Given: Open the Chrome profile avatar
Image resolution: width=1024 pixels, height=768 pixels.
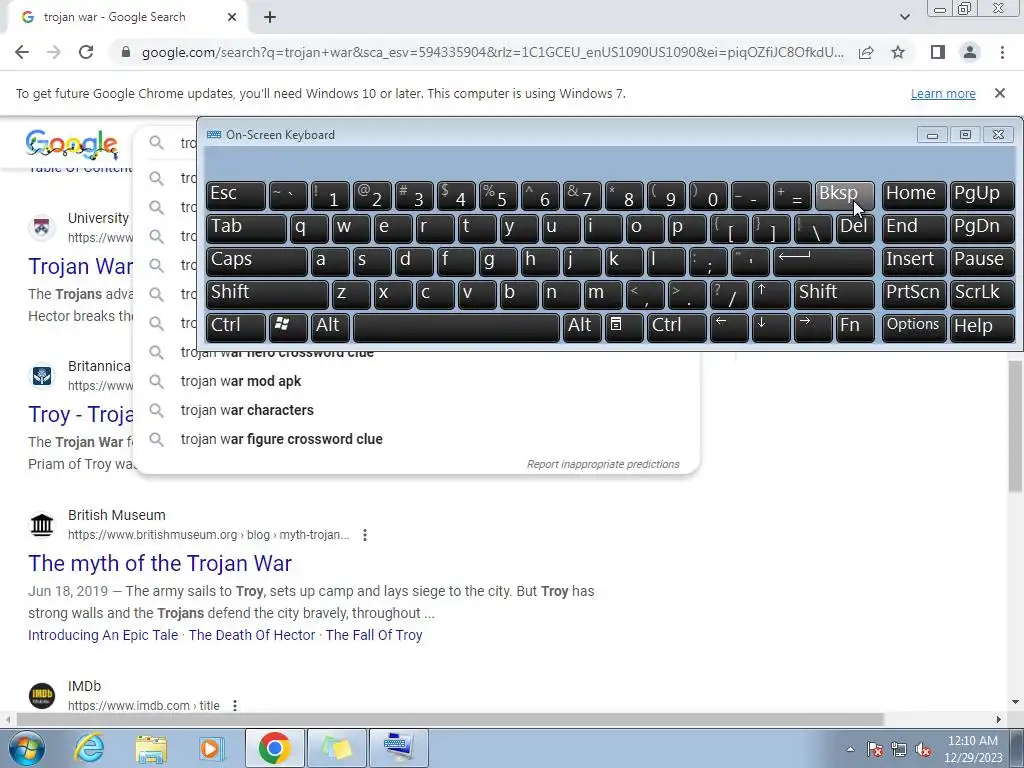Looking at the screenshot, I should click(970, 52).
